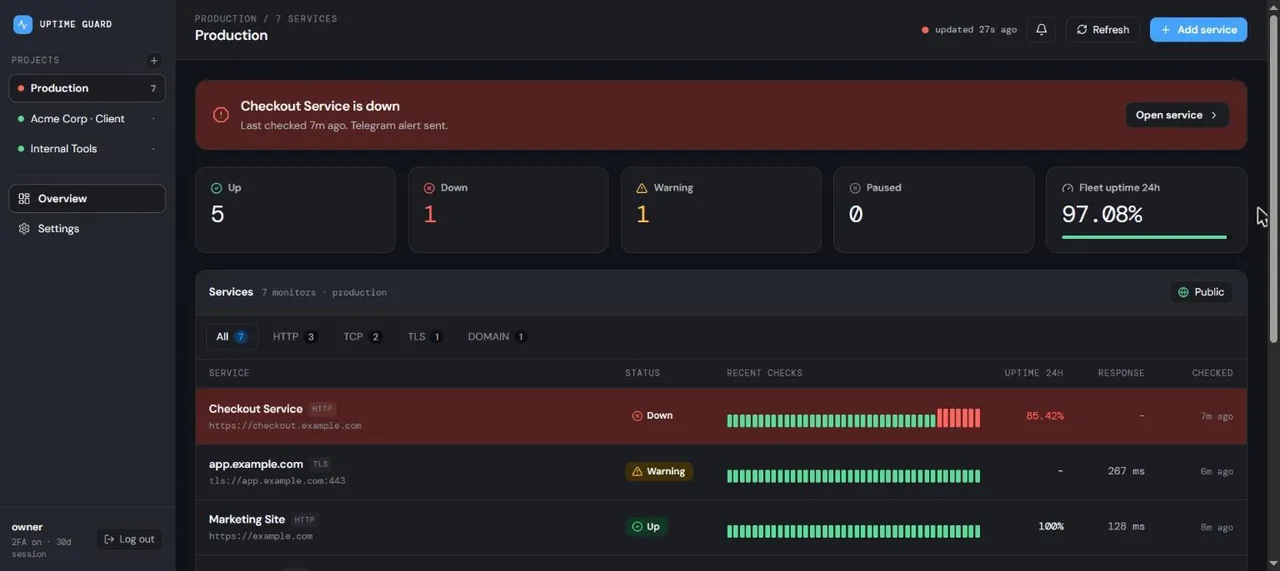
Task: Click the 85.42% uptime value
Action: click(1045, 416)
